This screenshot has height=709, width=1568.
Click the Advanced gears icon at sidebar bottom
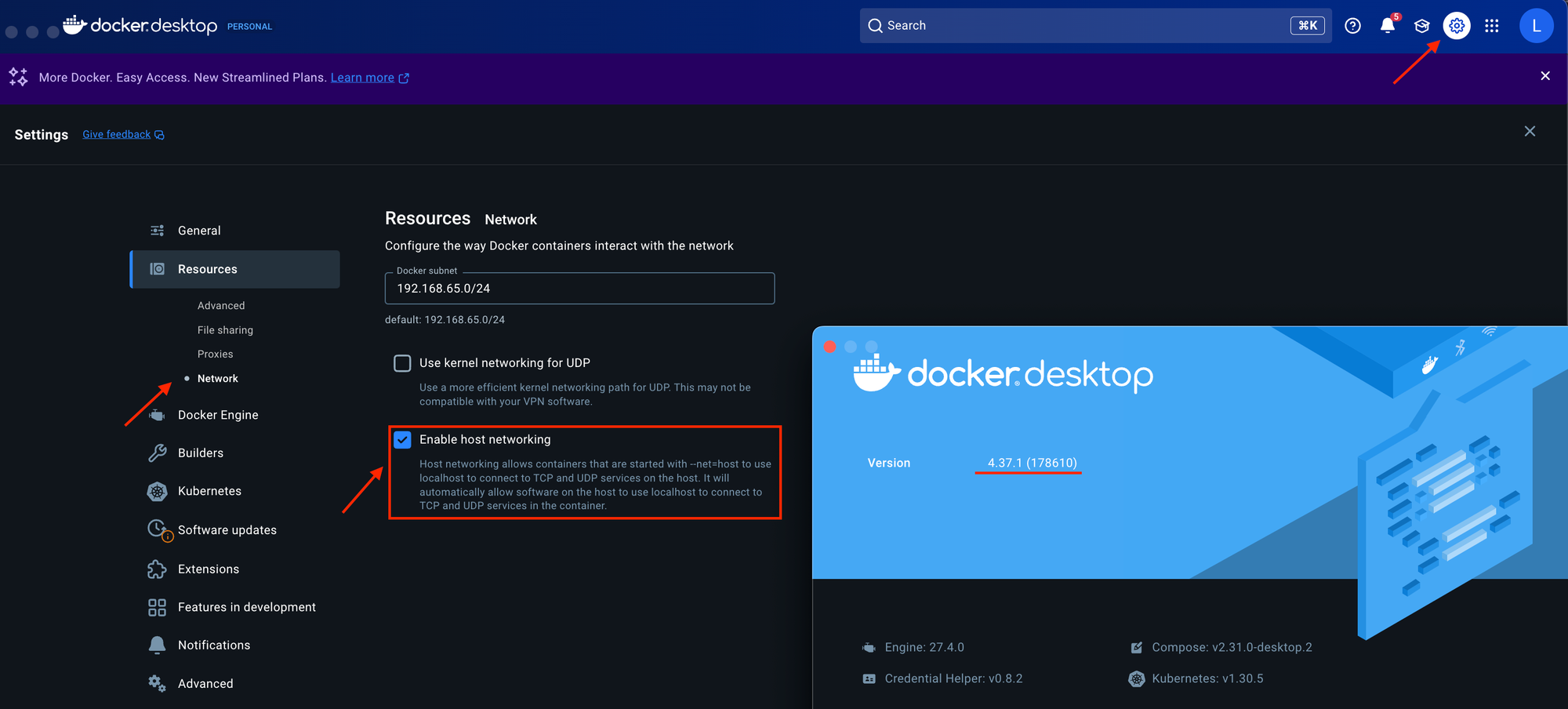158,683
